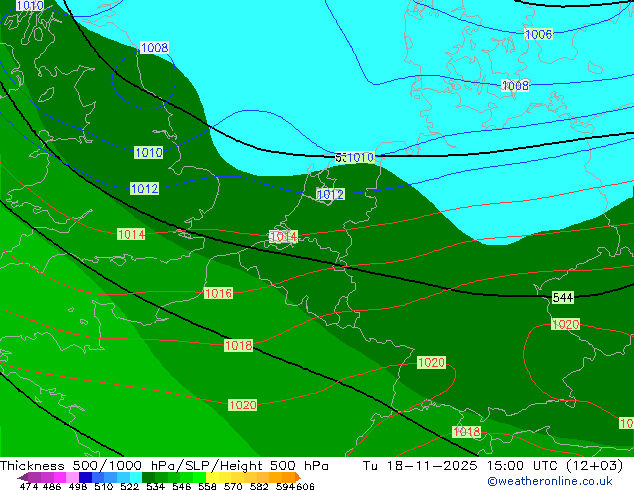
Task: Click the '582' legend value
Action: [x=259, y=486]
